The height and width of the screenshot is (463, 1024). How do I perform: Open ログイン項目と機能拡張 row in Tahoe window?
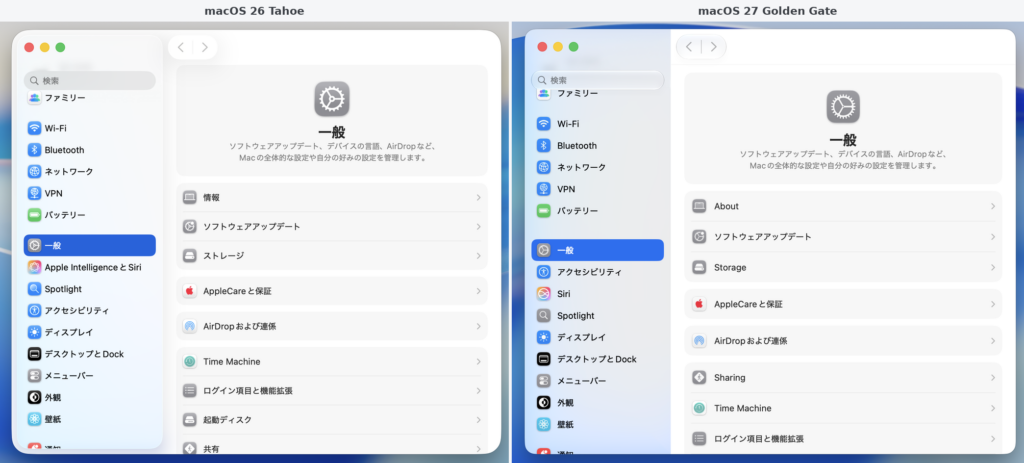click(332, 391)
